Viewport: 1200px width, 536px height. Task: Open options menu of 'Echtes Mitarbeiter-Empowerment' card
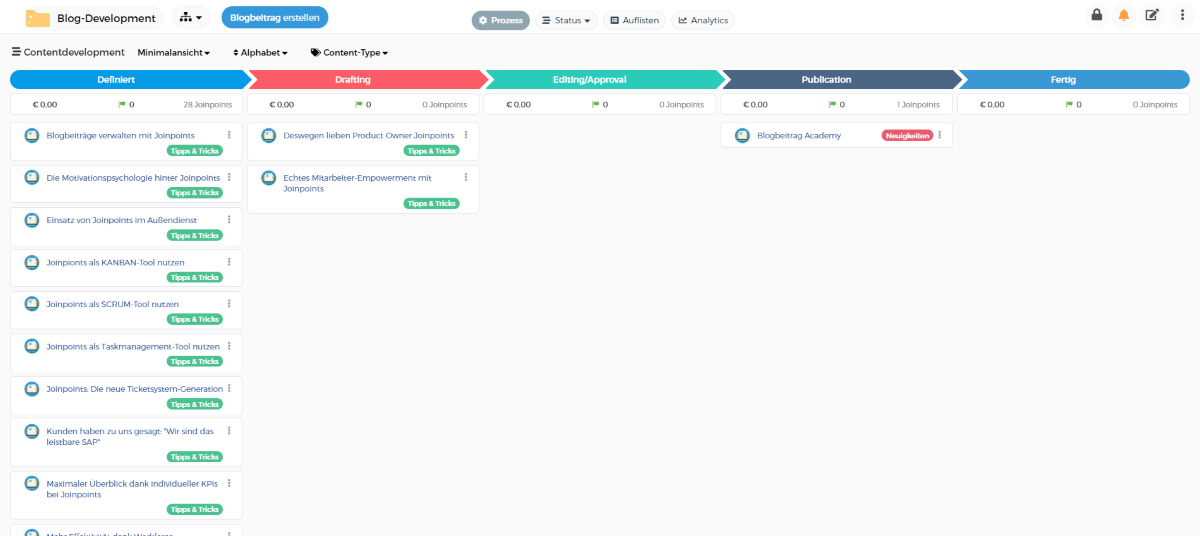(x=466, y=177)
